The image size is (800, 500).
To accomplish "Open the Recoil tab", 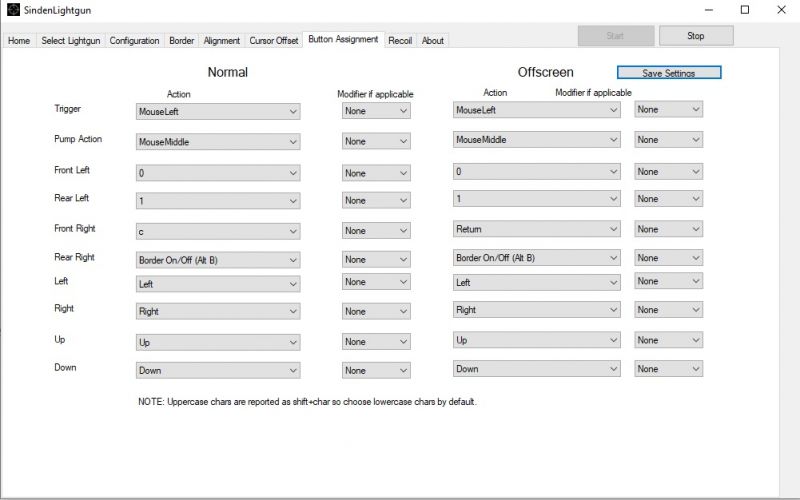I will coord(400,41).
